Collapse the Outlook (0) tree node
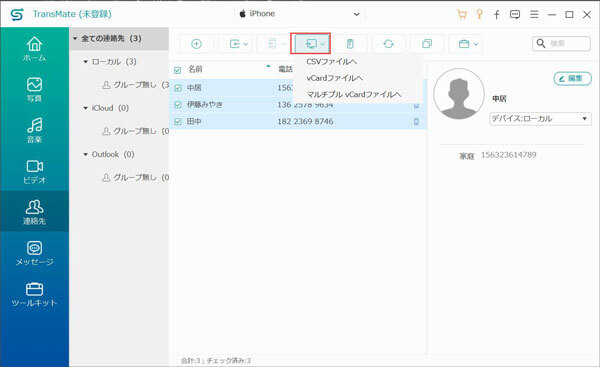Screen dimensions: 600x367 pyautogui.click(x=86, y=155)
